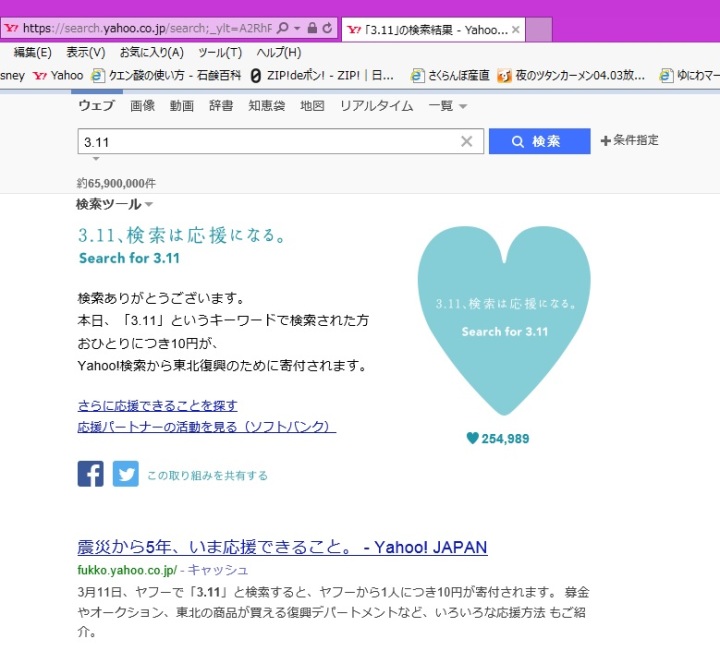Click the Facebook share icon
Viewport: 720px width, 651px height.
[91, 474]
